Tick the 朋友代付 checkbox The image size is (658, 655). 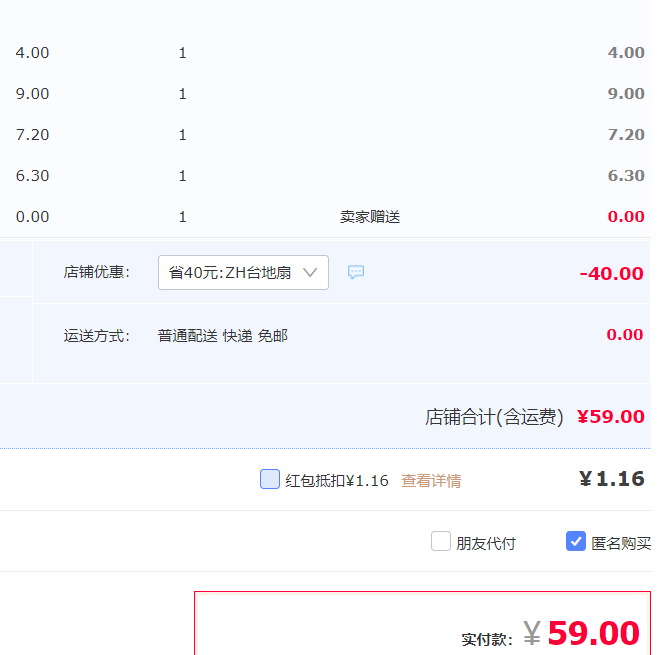pos(441,541)
